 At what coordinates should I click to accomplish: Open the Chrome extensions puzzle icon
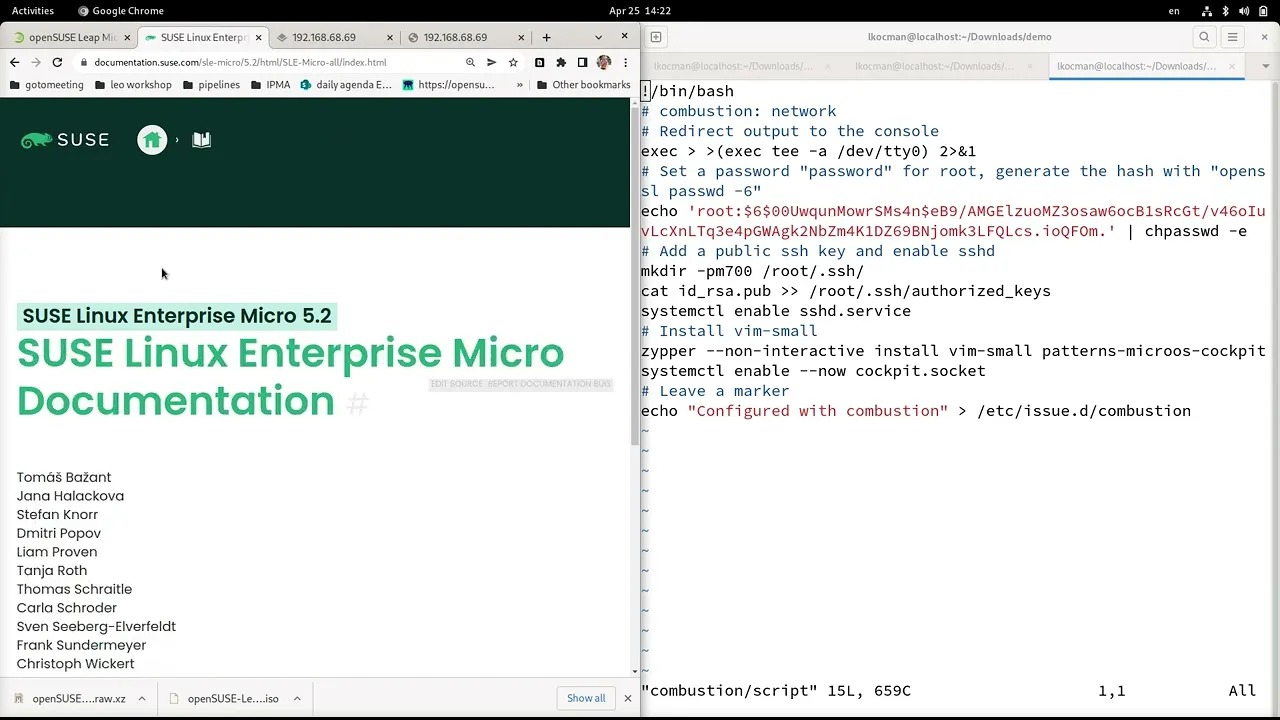[561, 62]
